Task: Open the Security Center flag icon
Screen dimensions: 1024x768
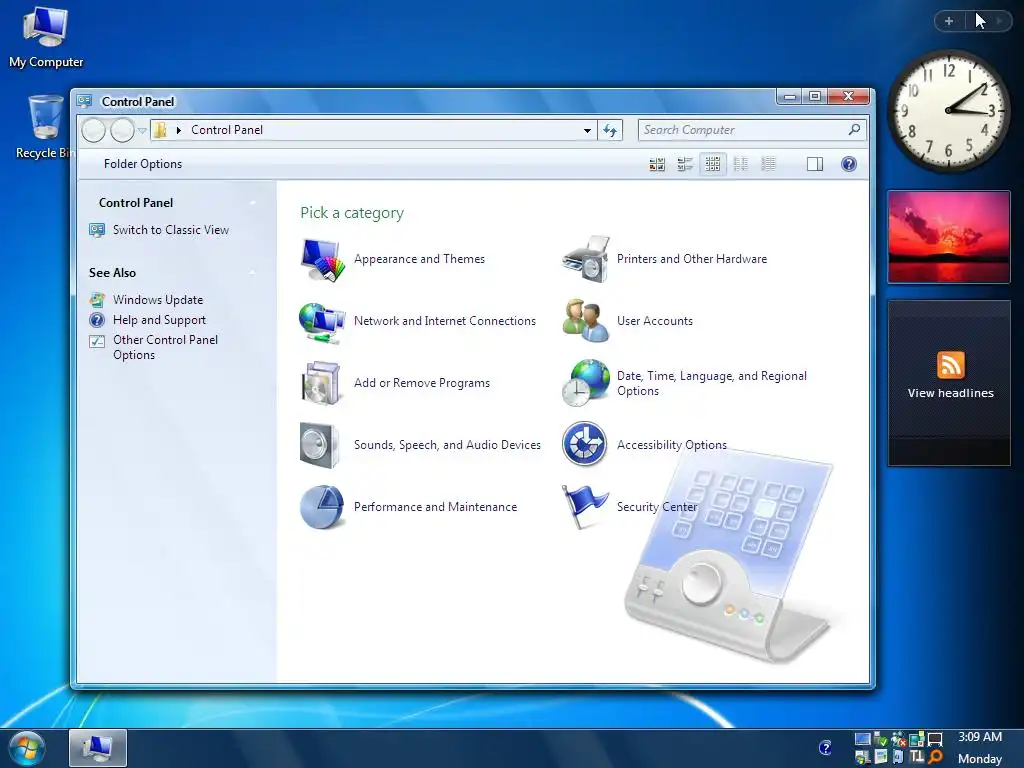Action: click(584, 505)
